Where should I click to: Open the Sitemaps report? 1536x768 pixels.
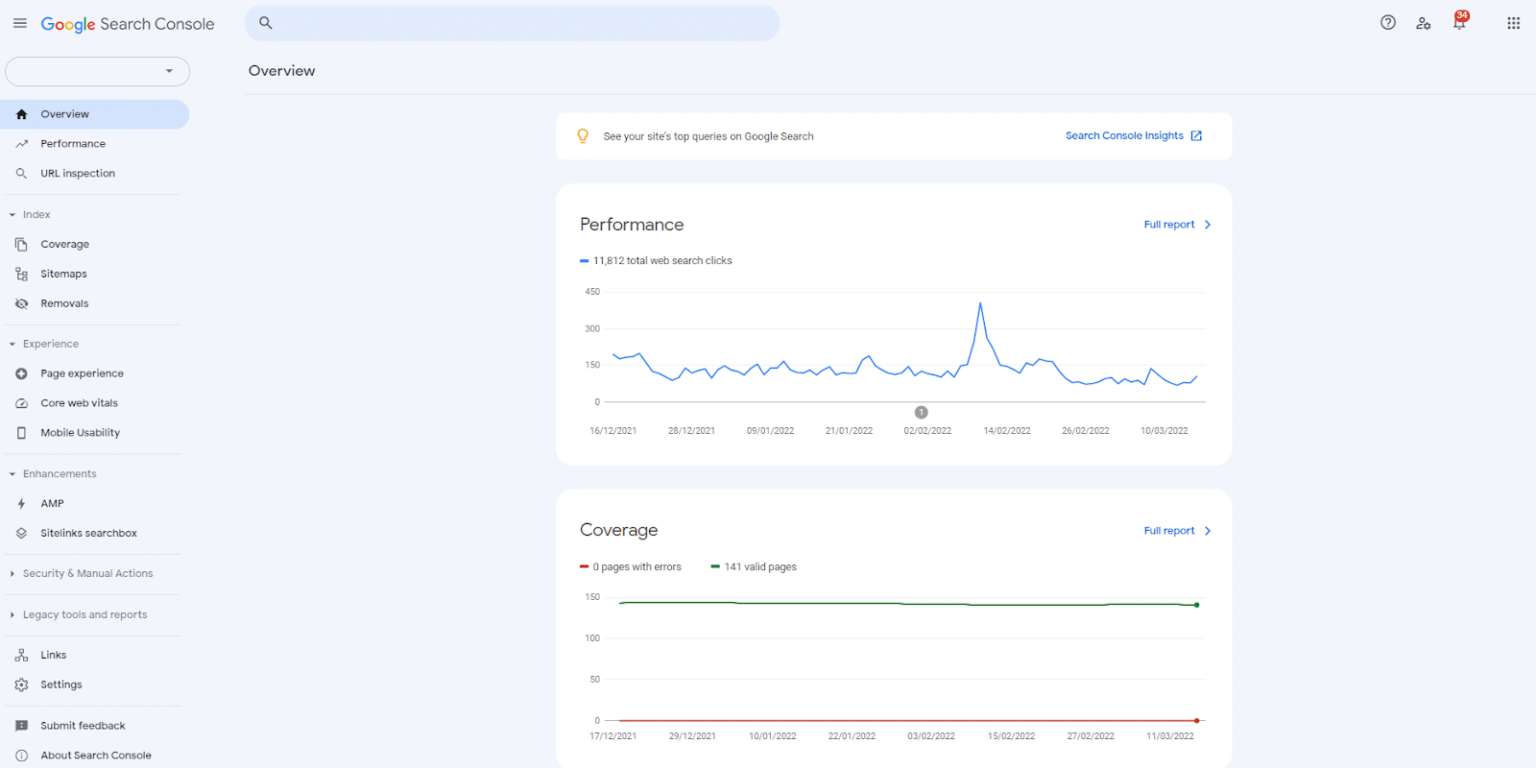point(63,273)
